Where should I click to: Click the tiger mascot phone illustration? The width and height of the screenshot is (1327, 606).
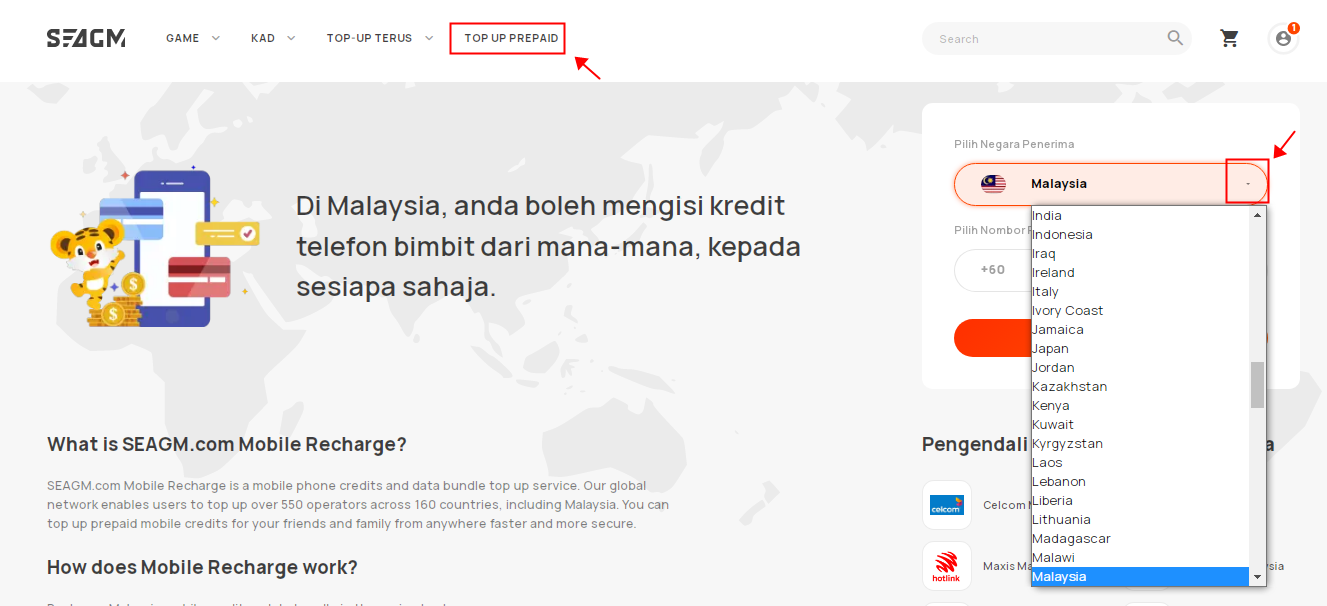point(155,248)
